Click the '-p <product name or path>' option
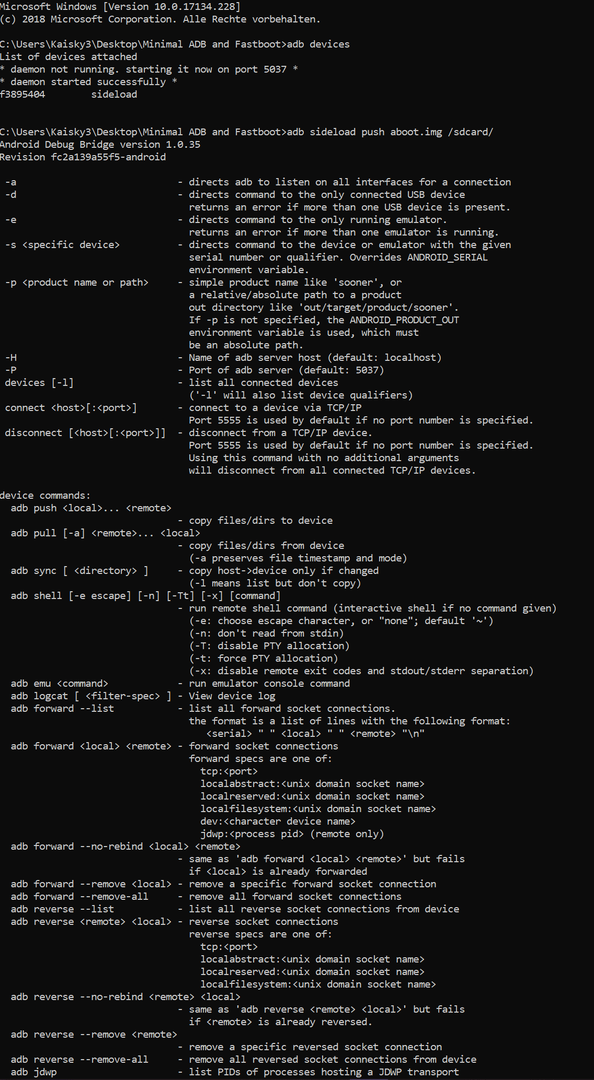The image size is (594, 1080). pos(76,282)
